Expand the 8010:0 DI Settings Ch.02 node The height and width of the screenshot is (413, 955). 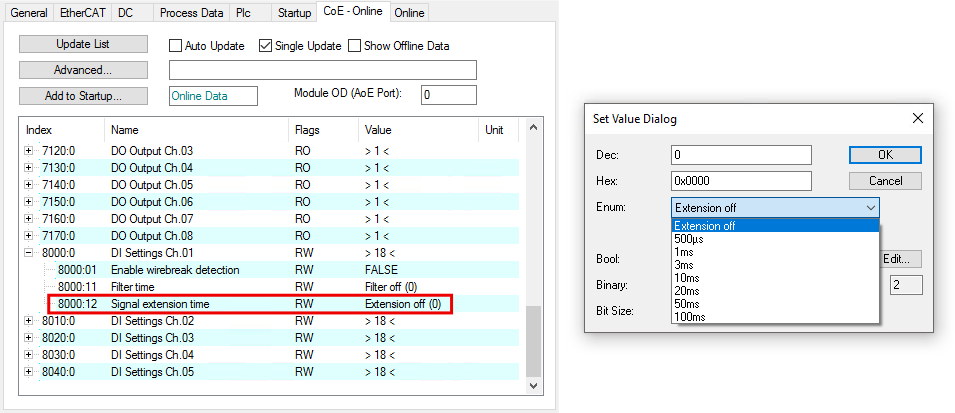tap(29, 320)
